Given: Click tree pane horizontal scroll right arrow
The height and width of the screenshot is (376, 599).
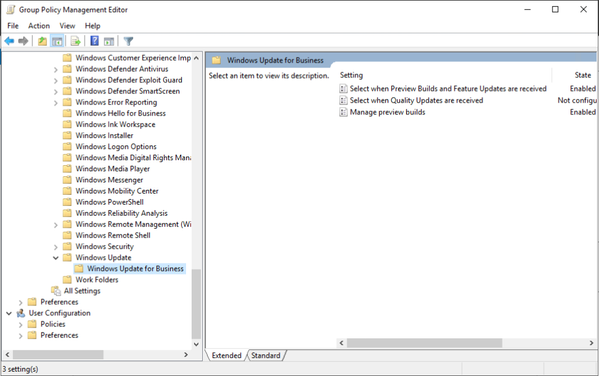Looking at the screenshot, I should tap(186, 355).
